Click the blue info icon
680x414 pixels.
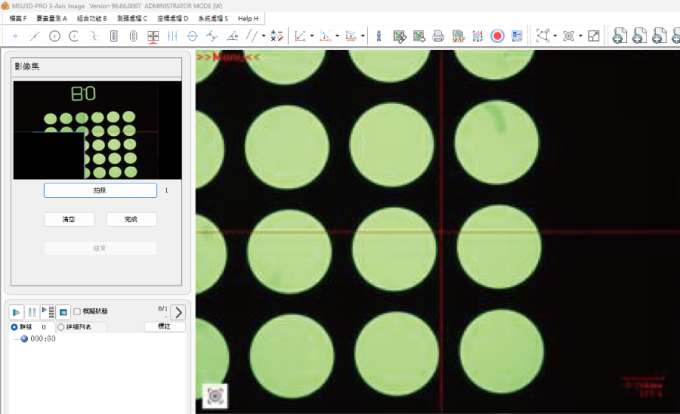click(378, 36)
